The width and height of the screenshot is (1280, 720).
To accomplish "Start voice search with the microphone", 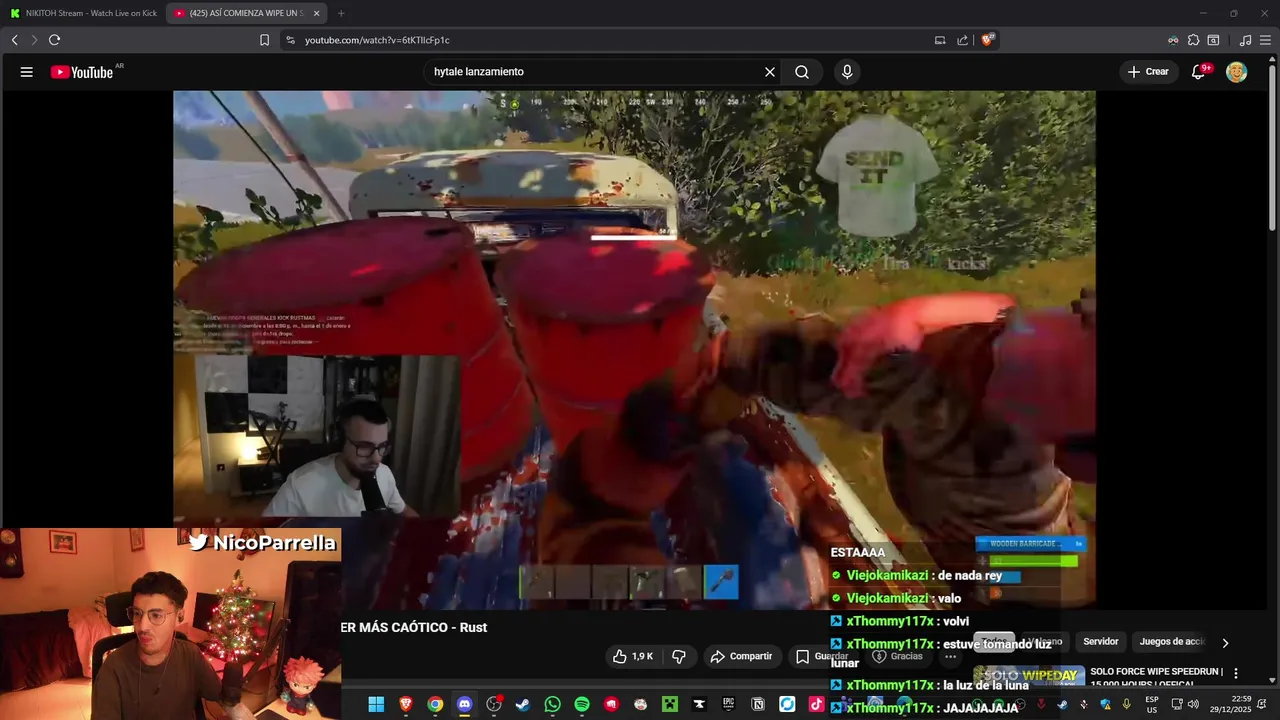I will [847, 72].
